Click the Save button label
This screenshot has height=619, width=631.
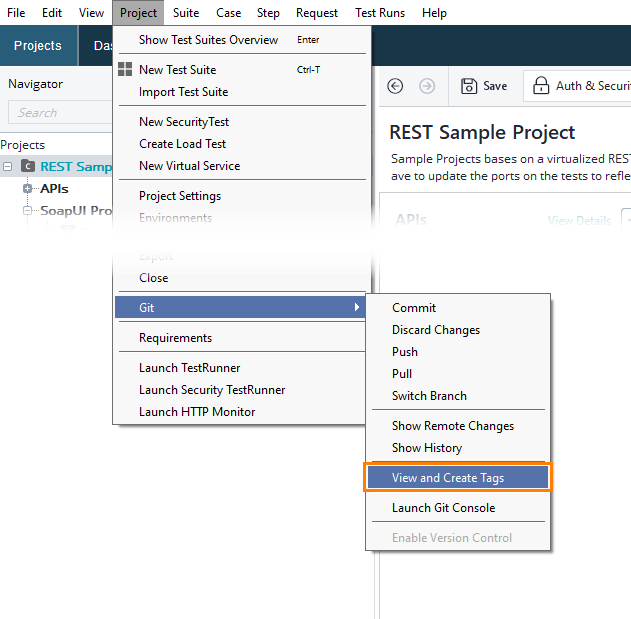point(495,86)
